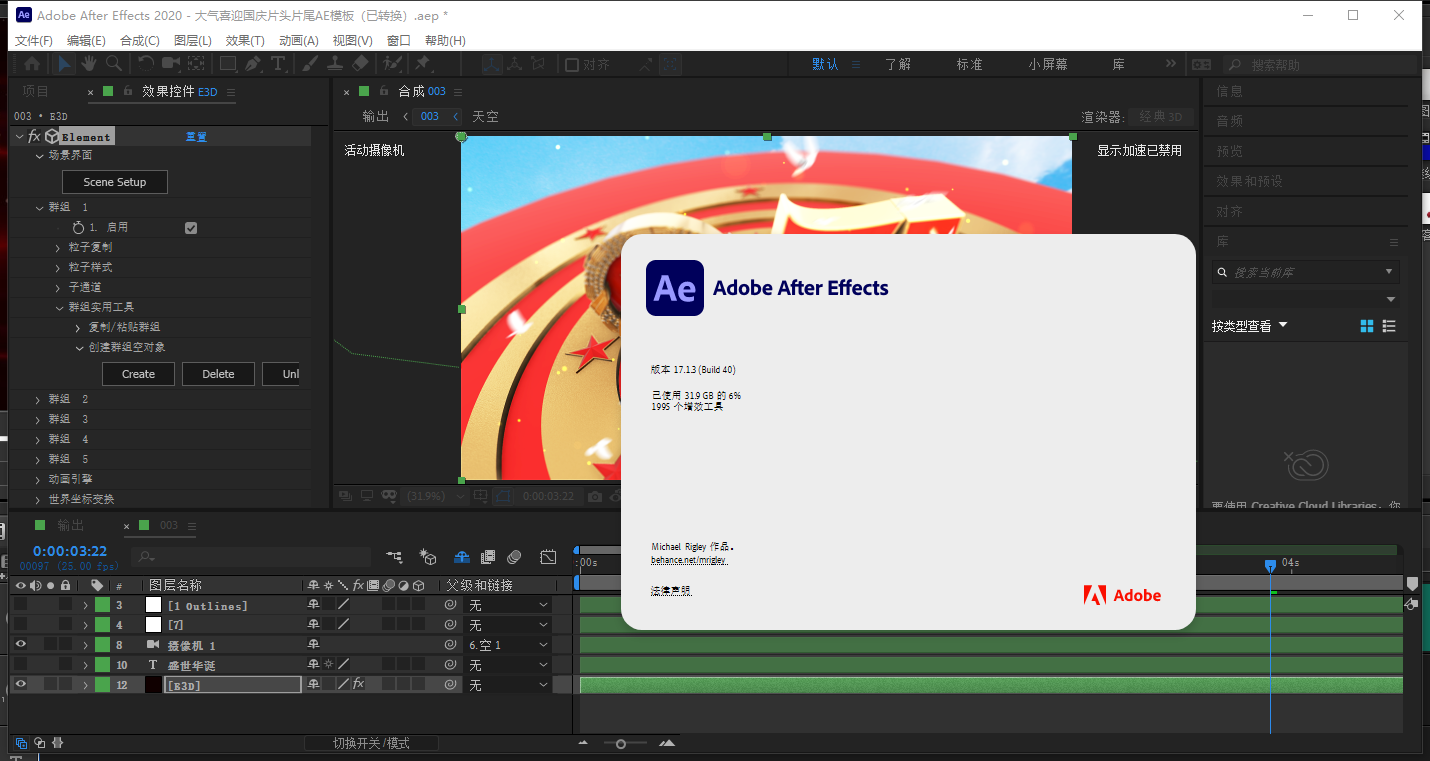Click the Scene Setup button
This screenshot has width=1430, height=761.
(115, 182)
